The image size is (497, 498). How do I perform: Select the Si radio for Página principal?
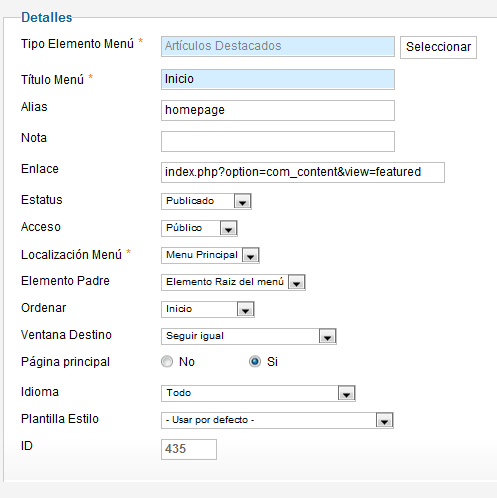tap(255, 362)
